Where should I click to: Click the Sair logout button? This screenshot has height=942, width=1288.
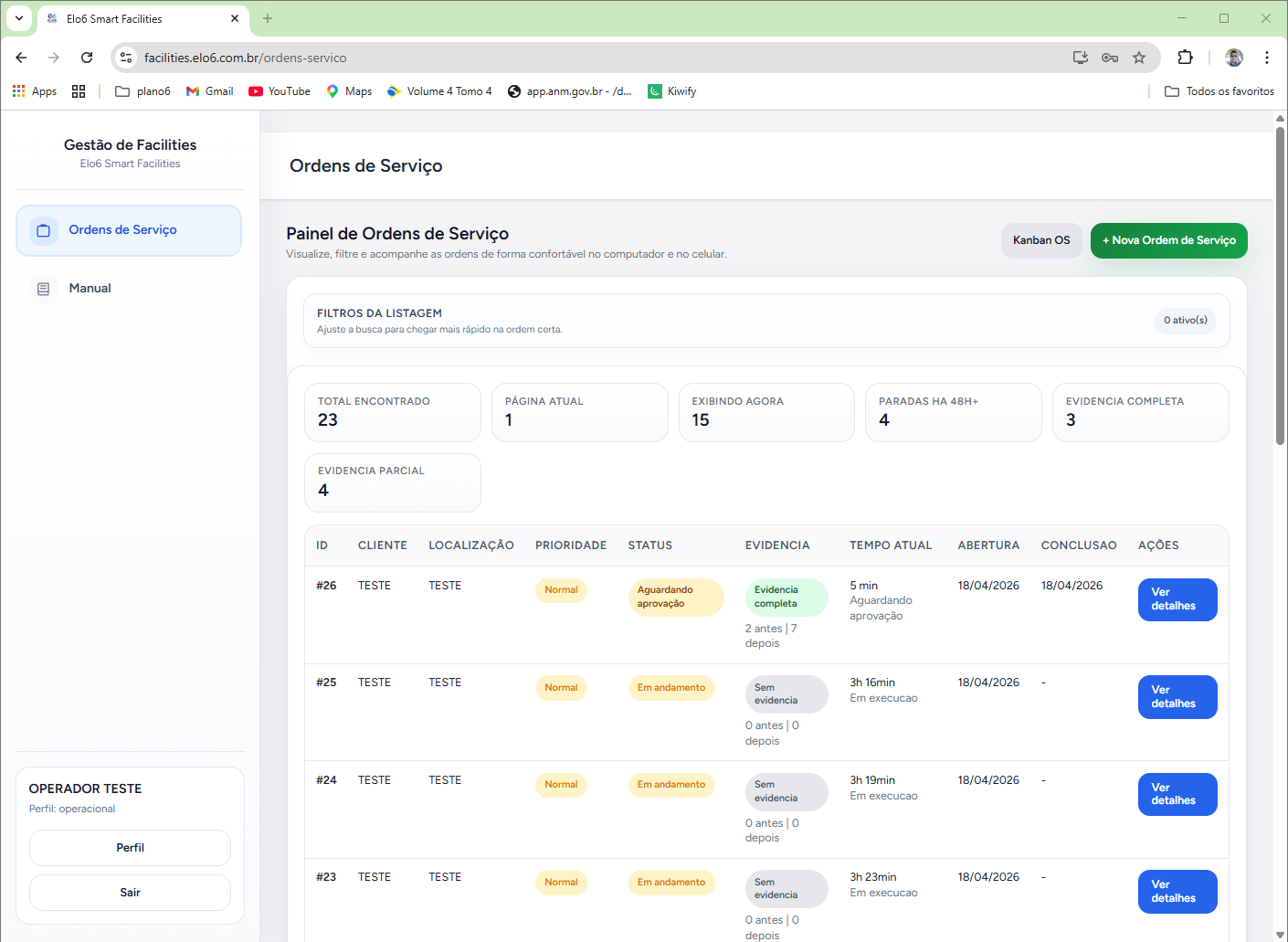(130, 893)
